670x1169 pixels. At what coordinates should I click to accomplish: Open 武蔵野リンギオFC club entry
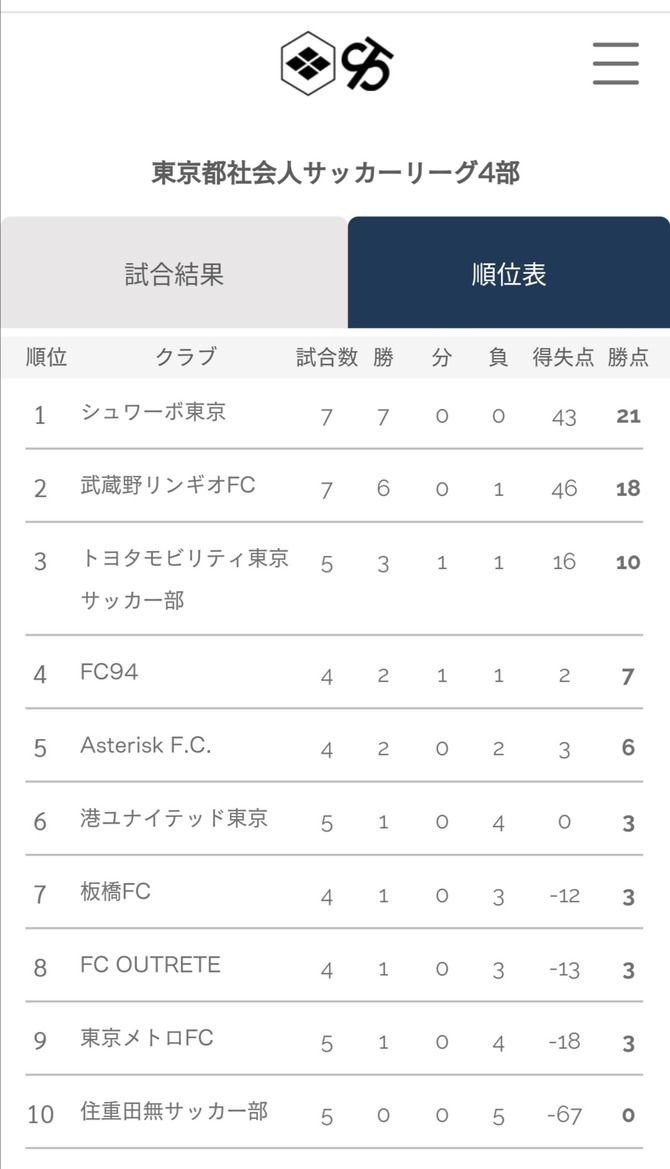pyautogui.click(x=168, y=485)
